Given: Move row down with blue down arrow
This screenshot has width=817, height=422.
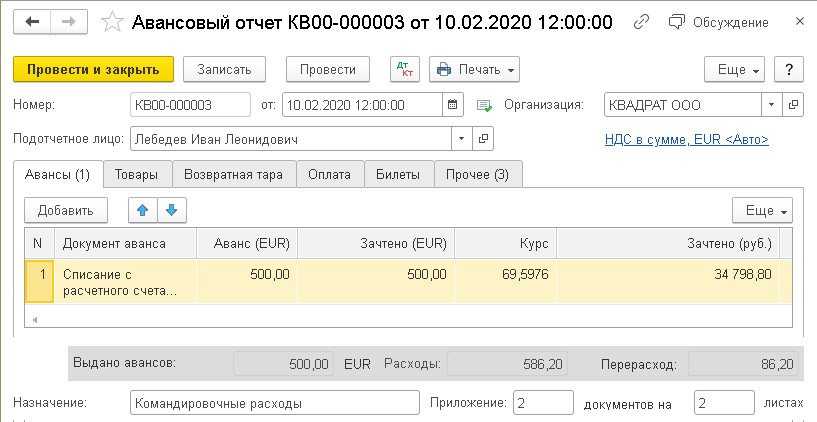Looking at the screenshot, I should point(171,210).
